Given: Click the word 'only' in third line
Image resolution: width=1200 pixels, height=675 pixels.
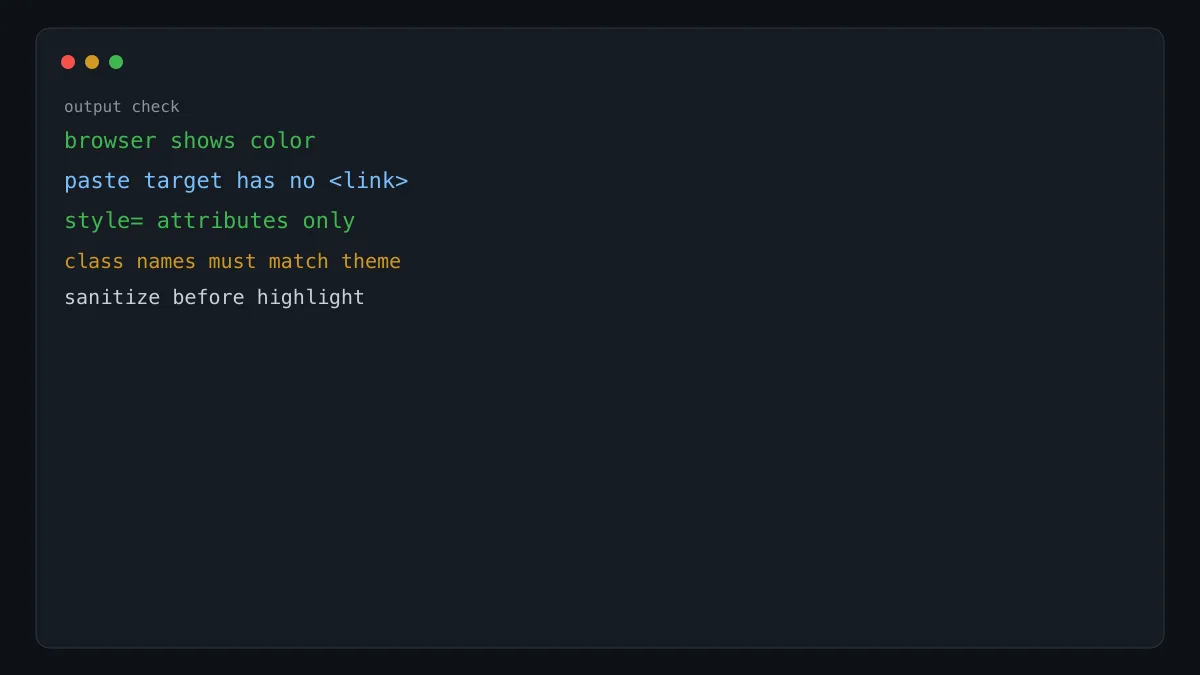Looking at the screenshot, I should coord(329,221).
